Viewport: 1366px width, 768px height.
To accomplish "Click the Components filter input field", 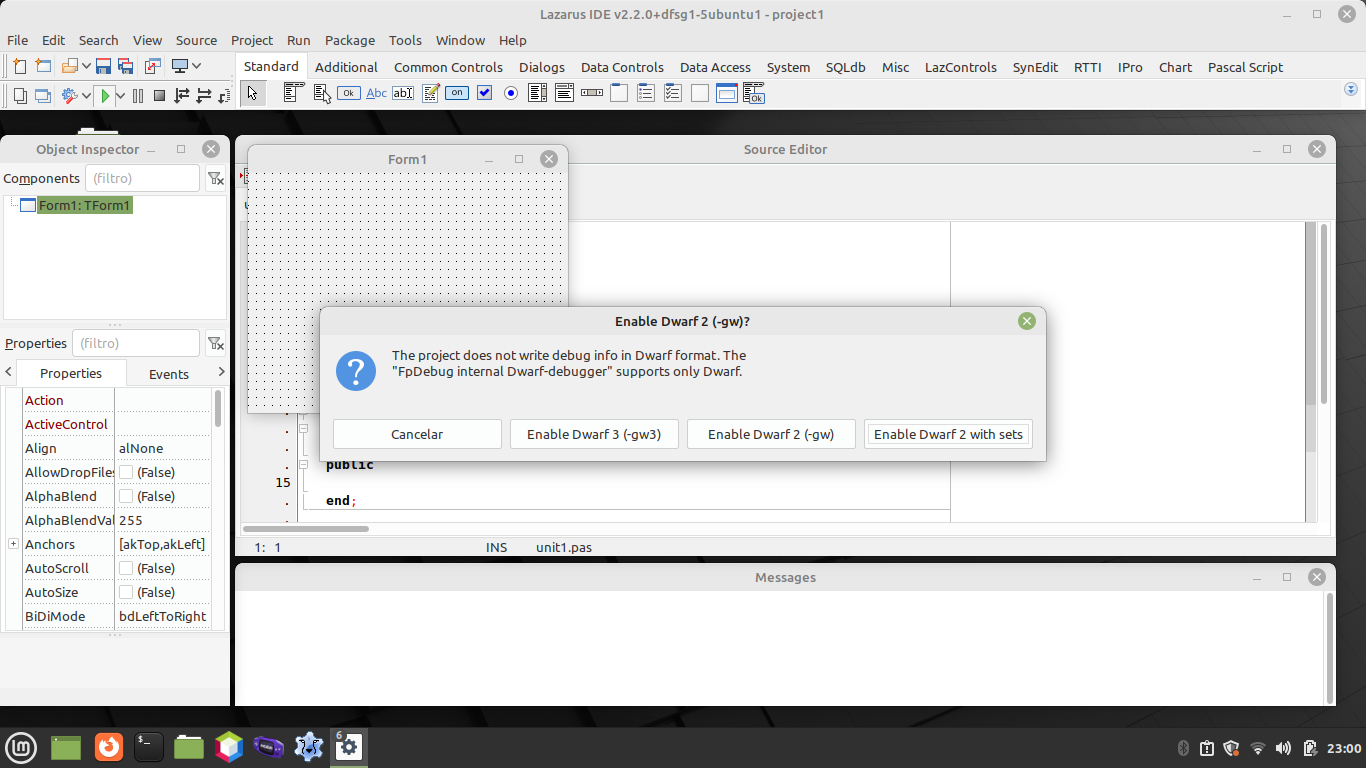I will coord(142,178).
